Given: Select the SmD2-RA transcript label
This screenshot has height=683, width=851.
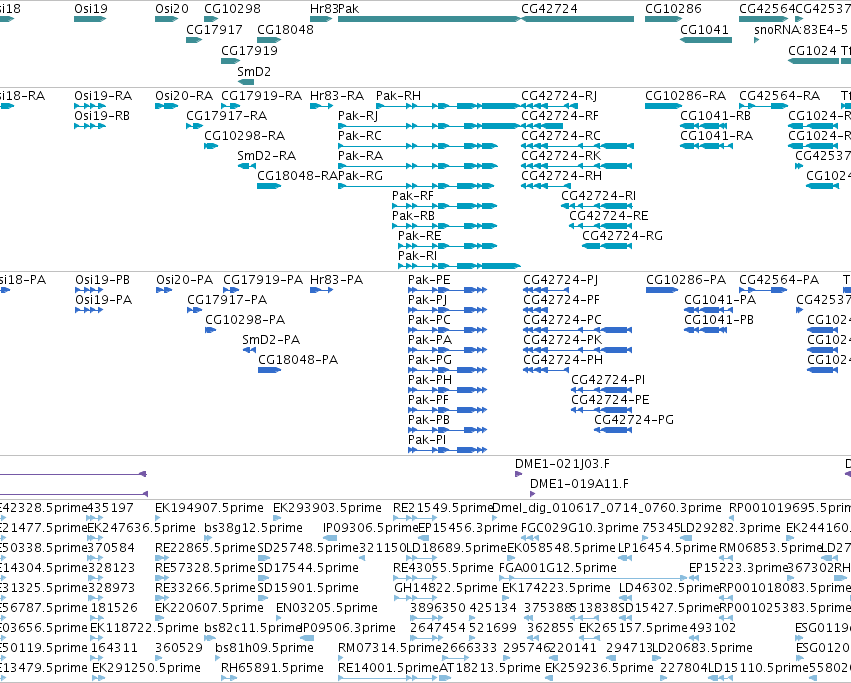Looking at the screenshot, I should 266,156.
